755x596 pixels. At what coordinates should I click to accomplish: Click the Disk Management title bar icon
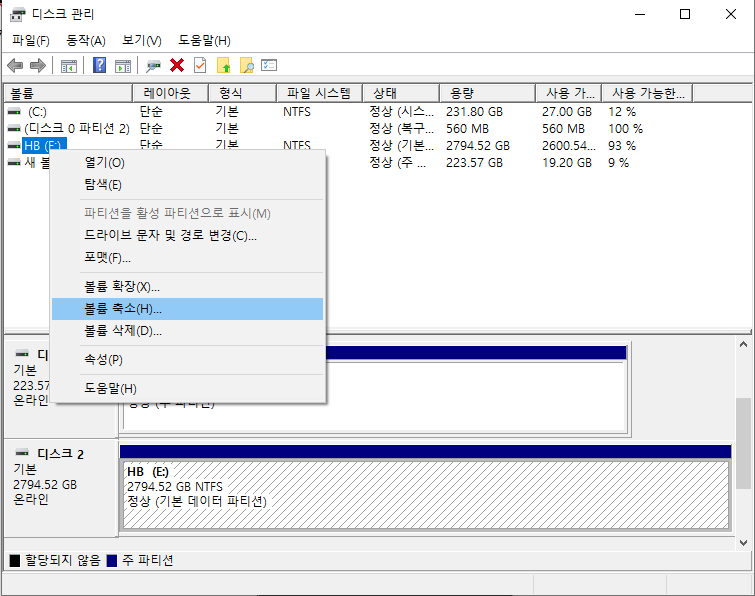point(17,14)
